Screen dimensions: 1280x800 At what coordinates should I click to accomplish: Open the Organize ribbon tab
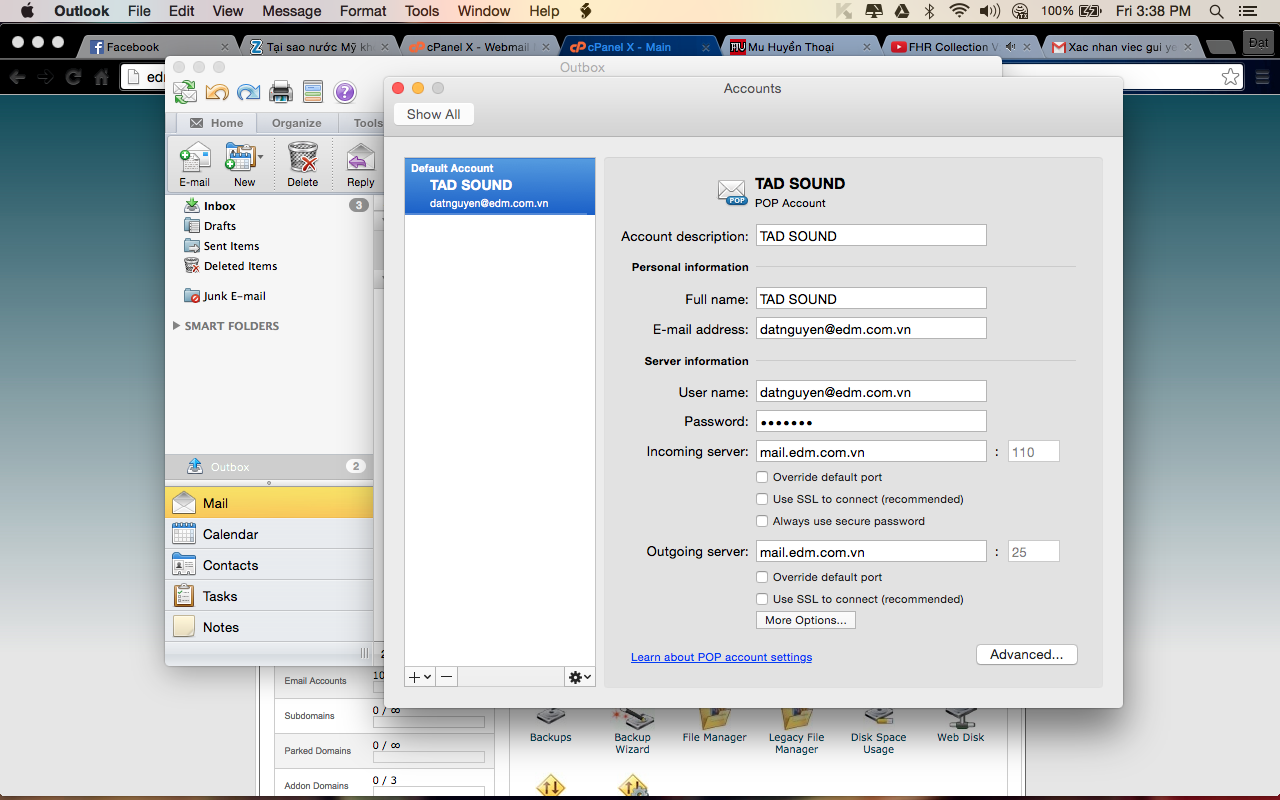pos(297,123)
